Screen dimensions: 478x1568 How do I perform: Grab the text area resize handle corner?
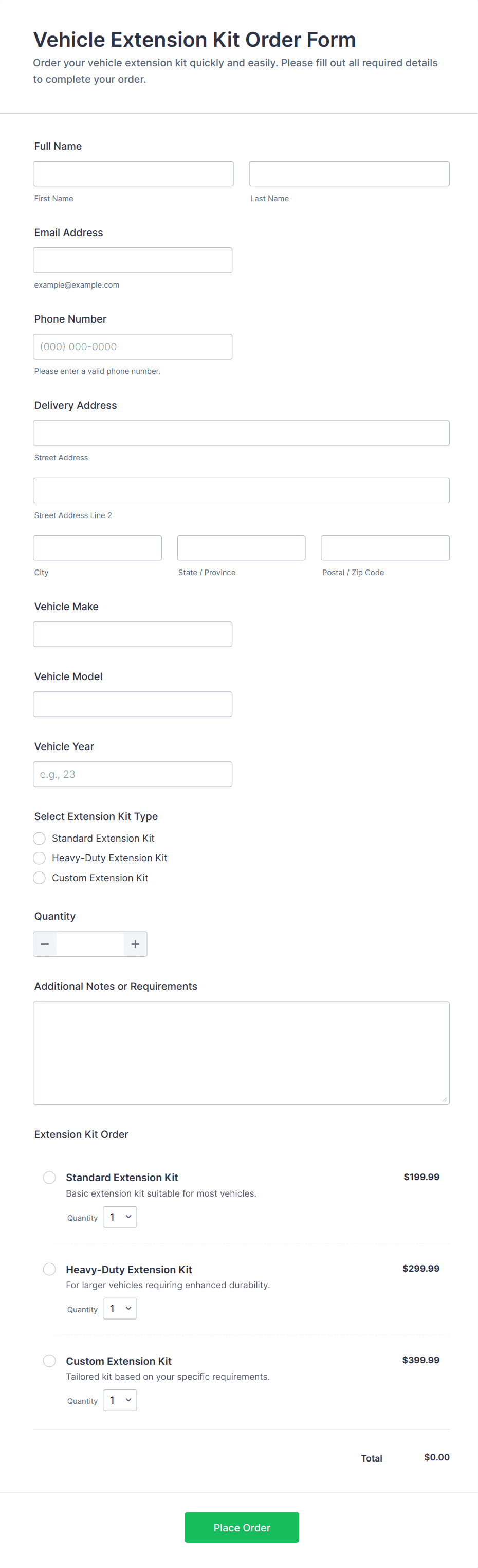point(445,1099)
